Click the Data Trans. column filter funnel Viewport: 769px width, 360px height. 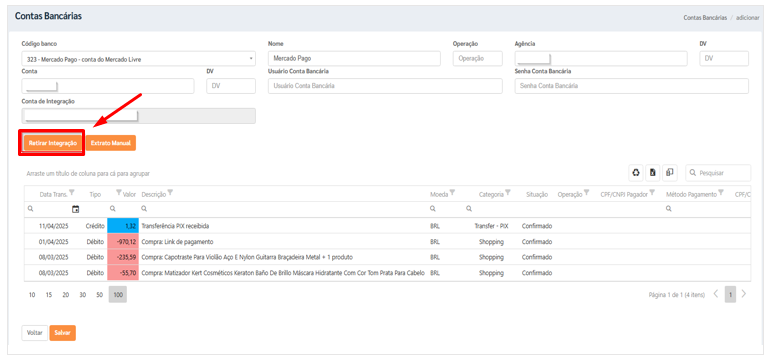pyautogui.click(x=72, y=192)
